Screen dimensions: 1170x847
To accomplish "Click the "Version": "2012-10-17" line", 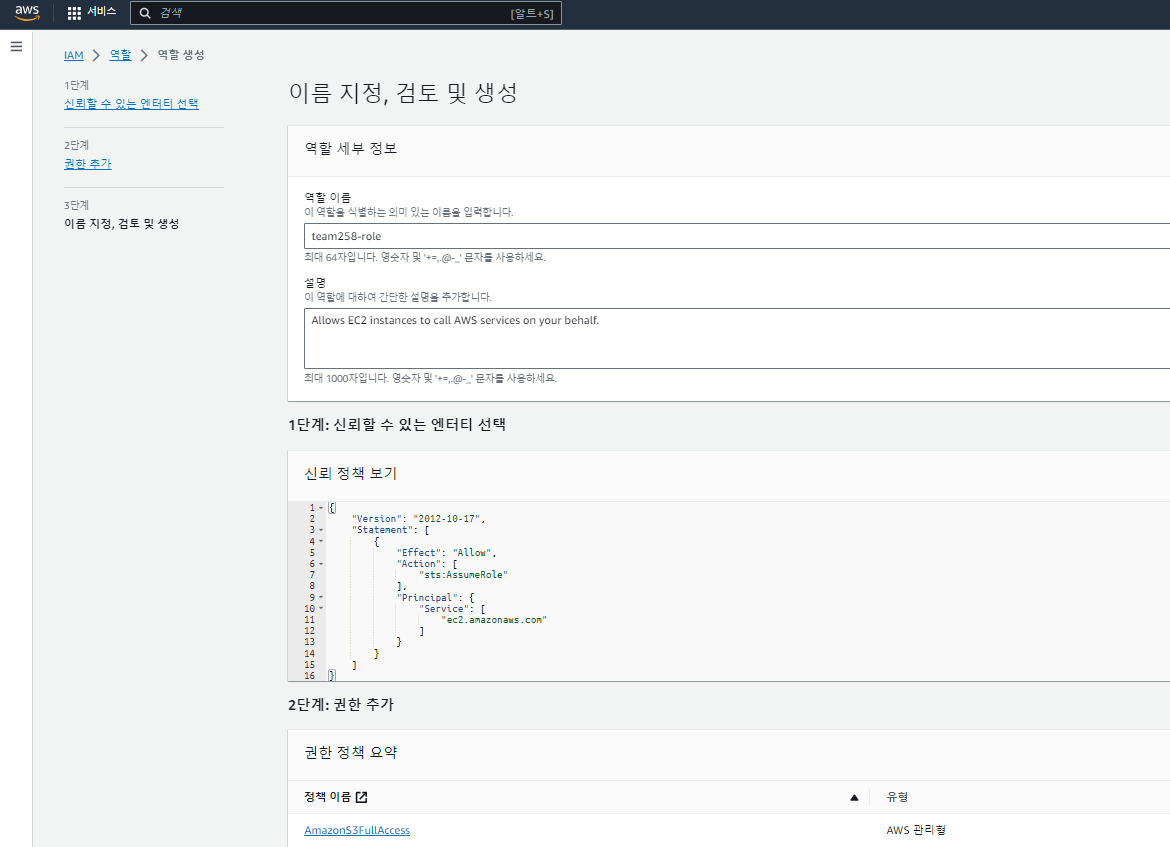I will (x=418, y=519).
